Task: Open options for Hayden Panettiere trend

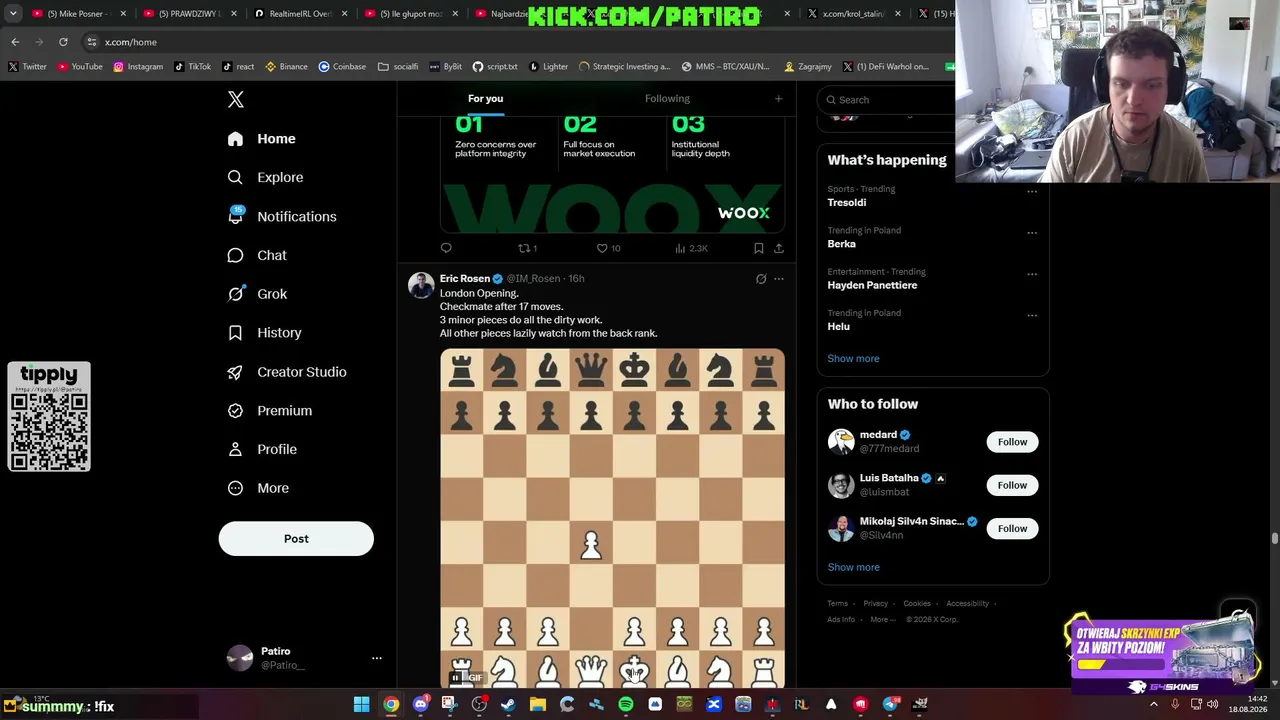Action: pyautogui.click(x=1032, y=274)
